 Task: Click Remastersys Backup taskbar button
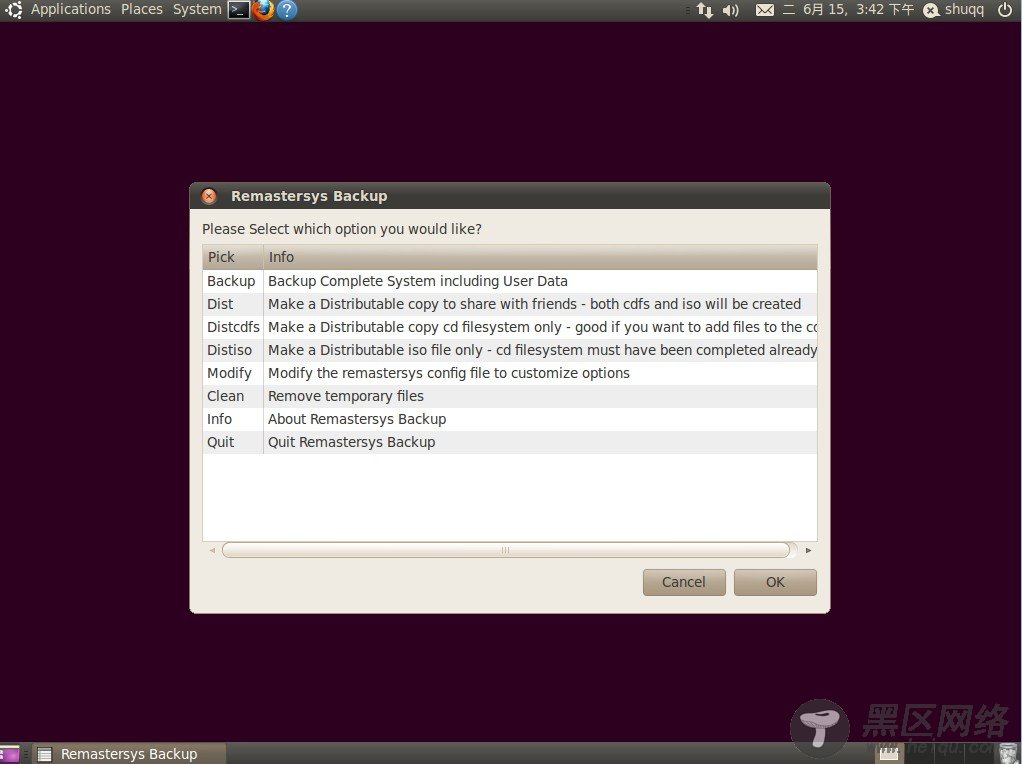click(x=129, y=754)
